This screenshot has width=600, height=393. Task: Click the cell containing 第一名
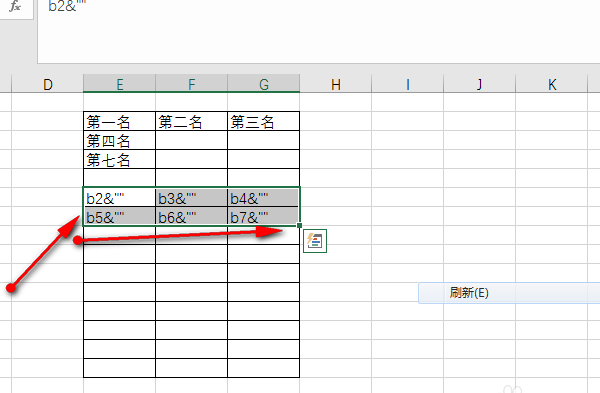click(x=119, y=121)
